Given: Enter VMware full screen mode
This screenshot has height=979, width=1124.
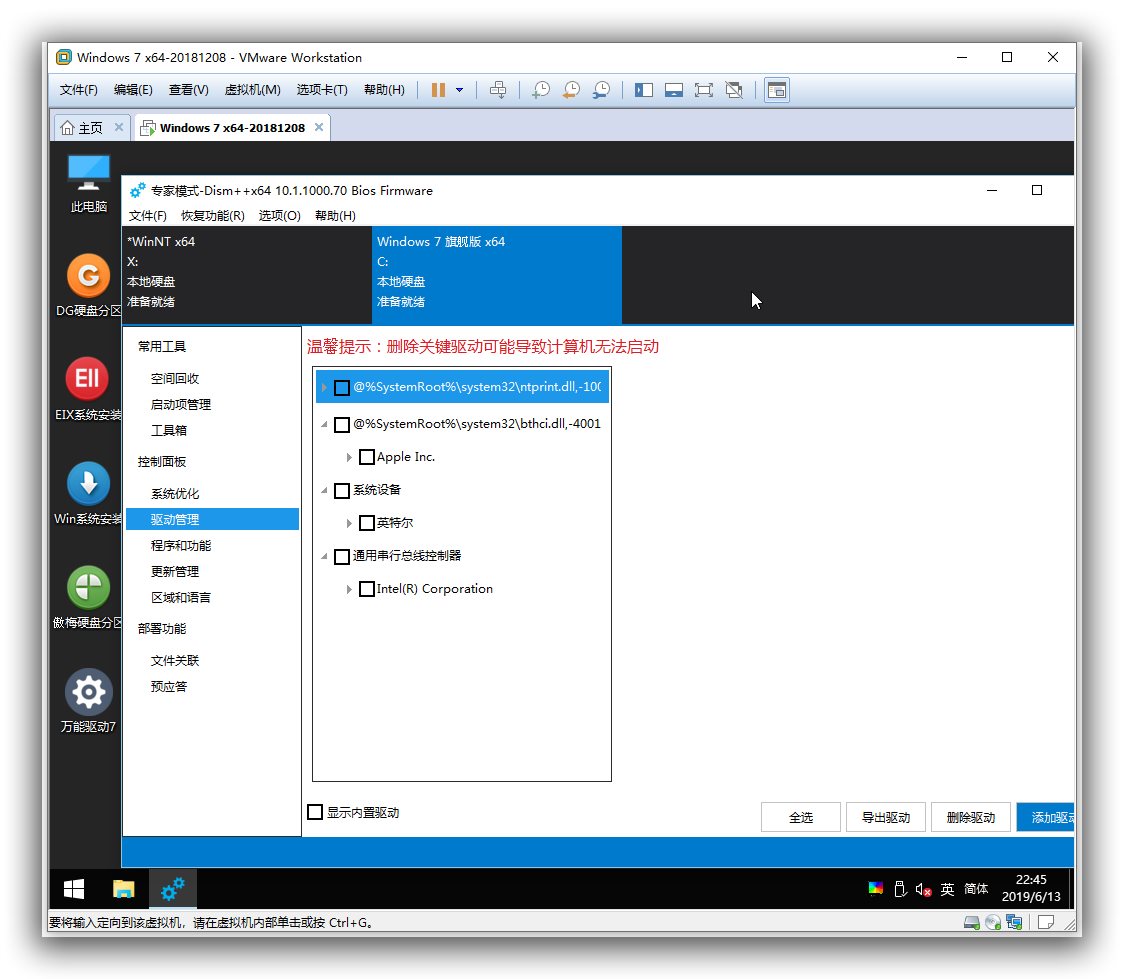Looking at the screenshot, I should [x=703, y=90].
